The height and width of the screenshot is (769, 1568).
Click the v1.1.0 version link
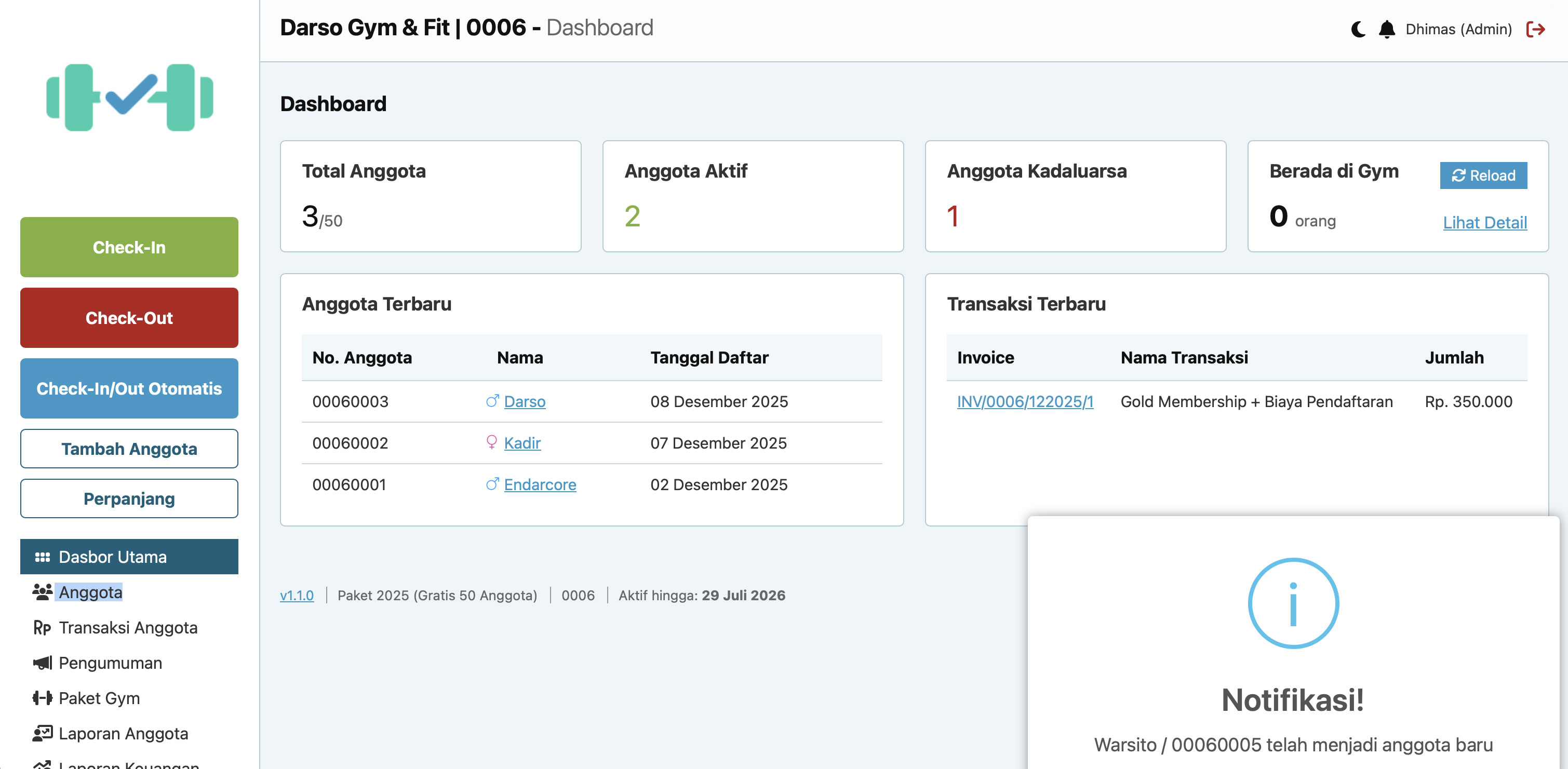[297, 595]
